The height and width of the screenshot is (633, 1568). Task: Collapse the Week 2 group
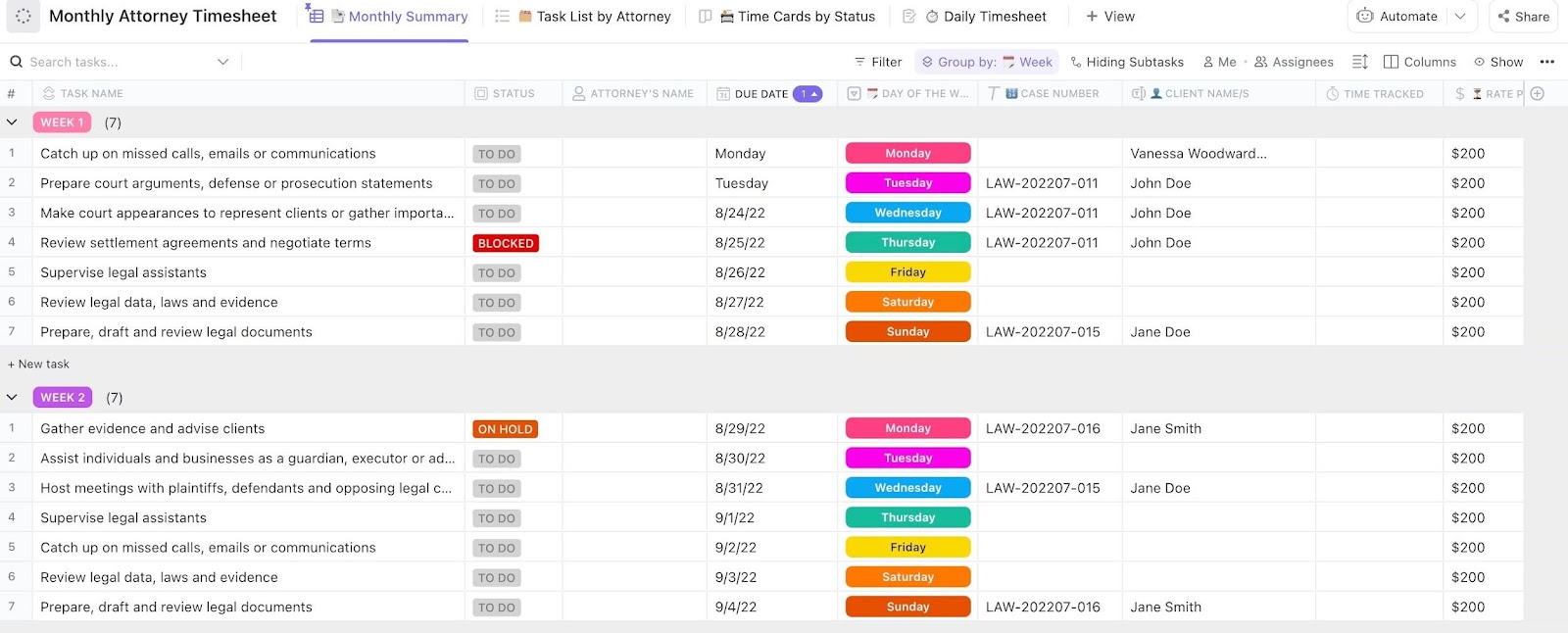12,398
